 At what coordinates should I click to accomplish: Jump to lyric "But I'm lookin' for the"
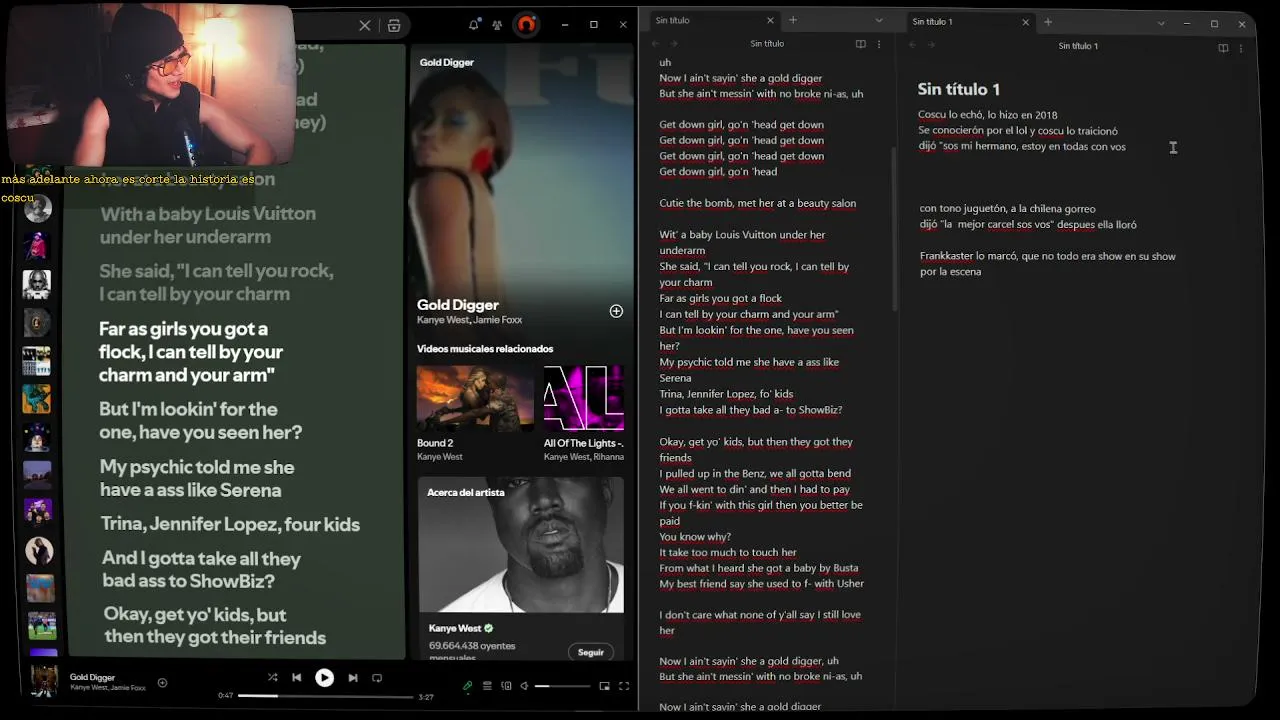click(200, 420)
